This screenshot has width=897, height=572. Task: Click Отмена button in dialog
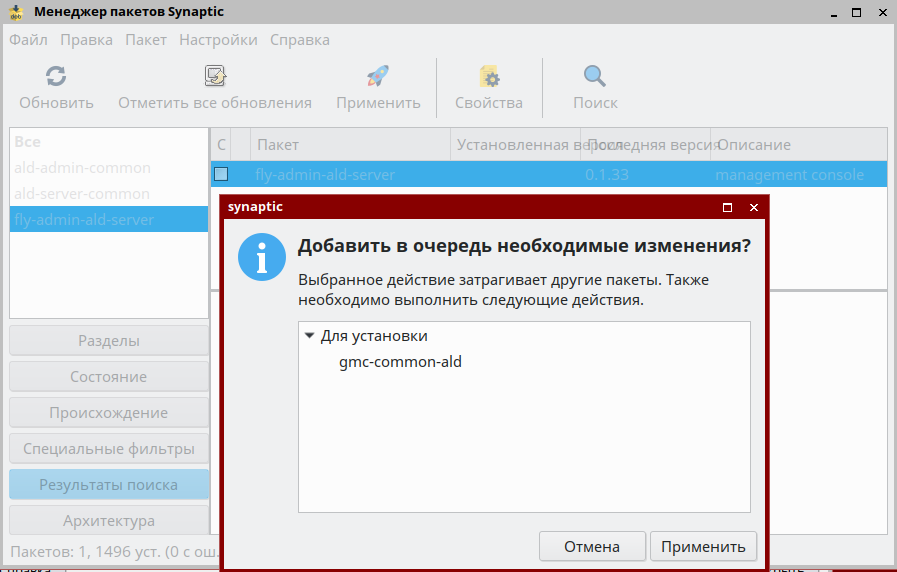click(592, 547)
